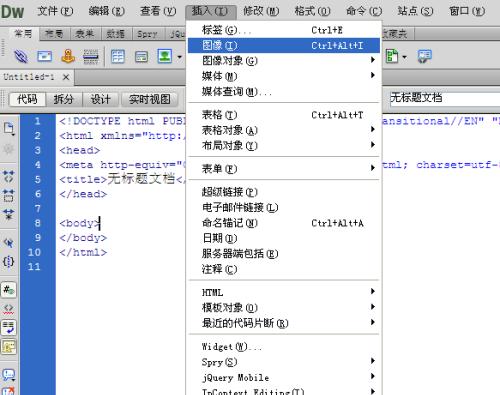Choose Widget(W)... menu entry
The width and height of the screenshot is (500, 395).
click(284, 347)
